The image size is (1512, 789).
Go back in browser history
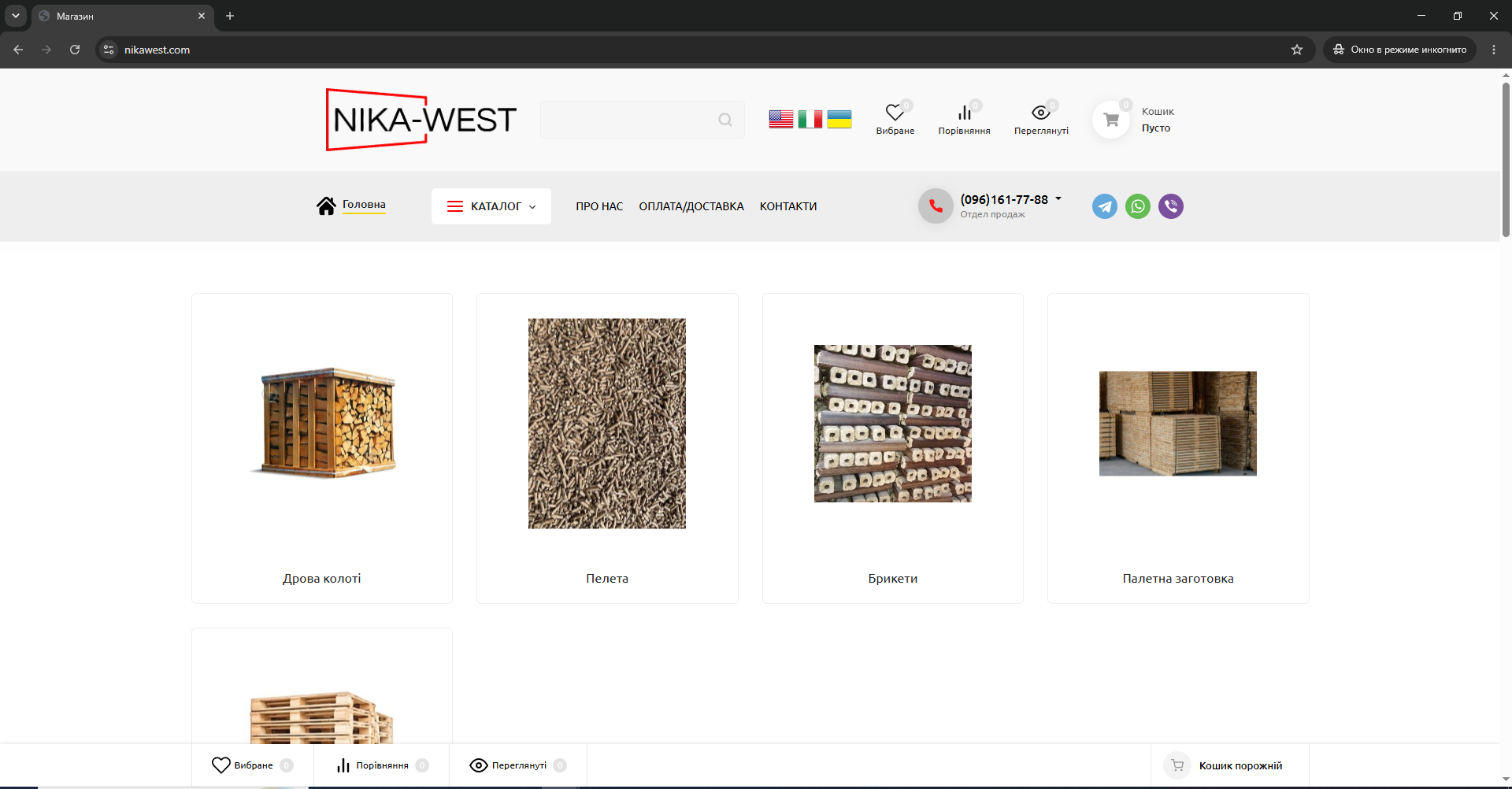click(18, 50)
